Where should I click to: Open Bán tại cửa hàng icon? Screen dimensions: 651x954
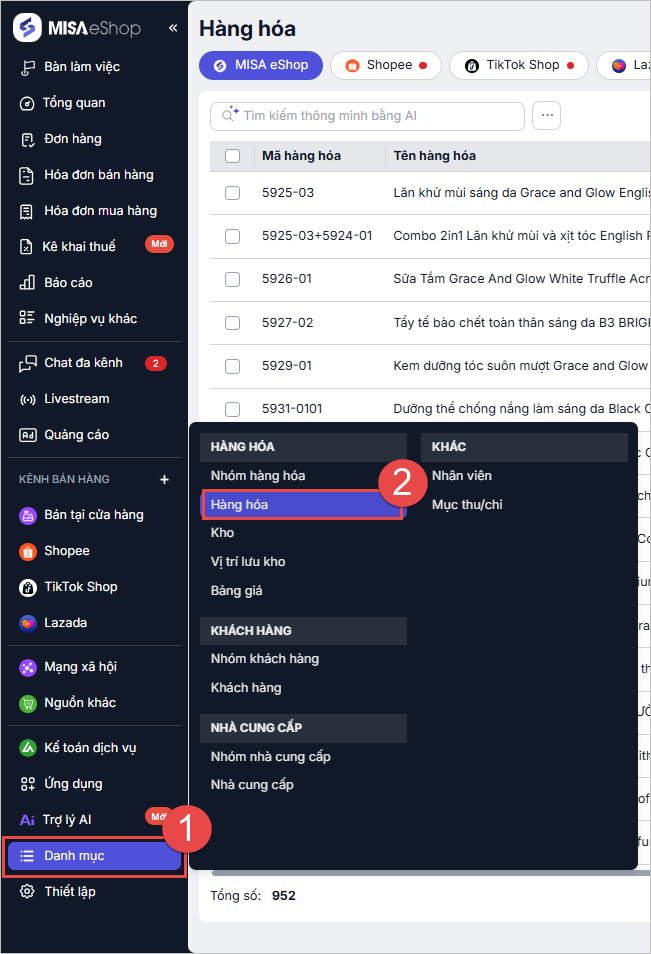pos(28,516)
